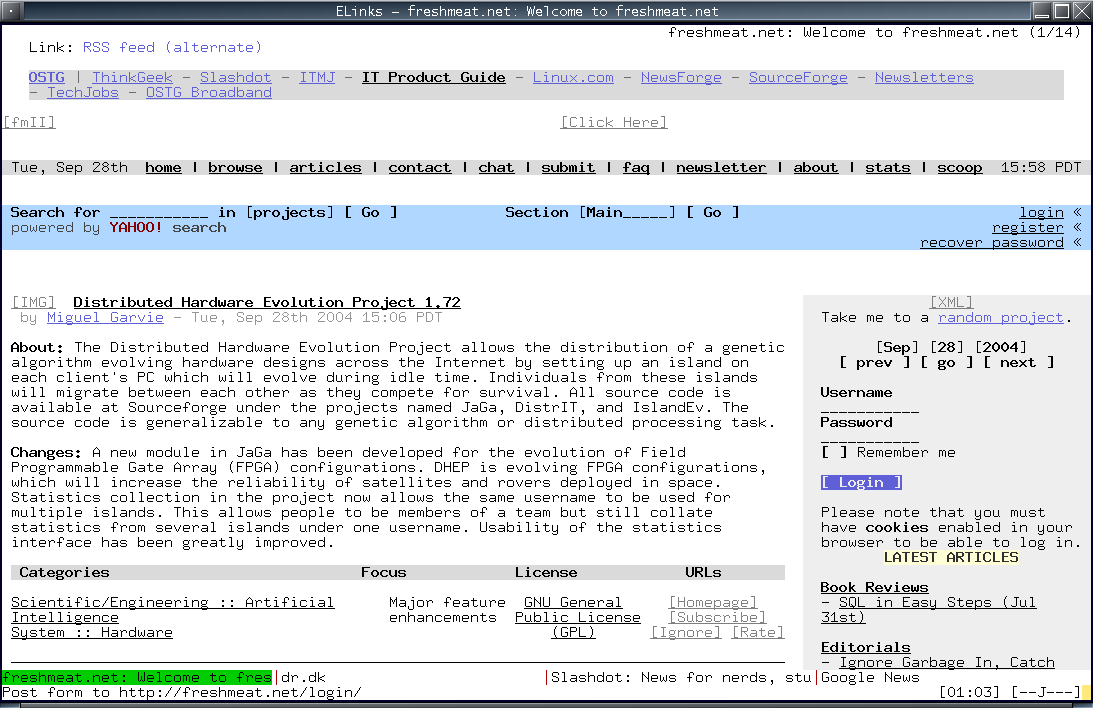Open the Newsletters link in the OSTG bar
1093x708 pixels.
[x=924, y=77]
